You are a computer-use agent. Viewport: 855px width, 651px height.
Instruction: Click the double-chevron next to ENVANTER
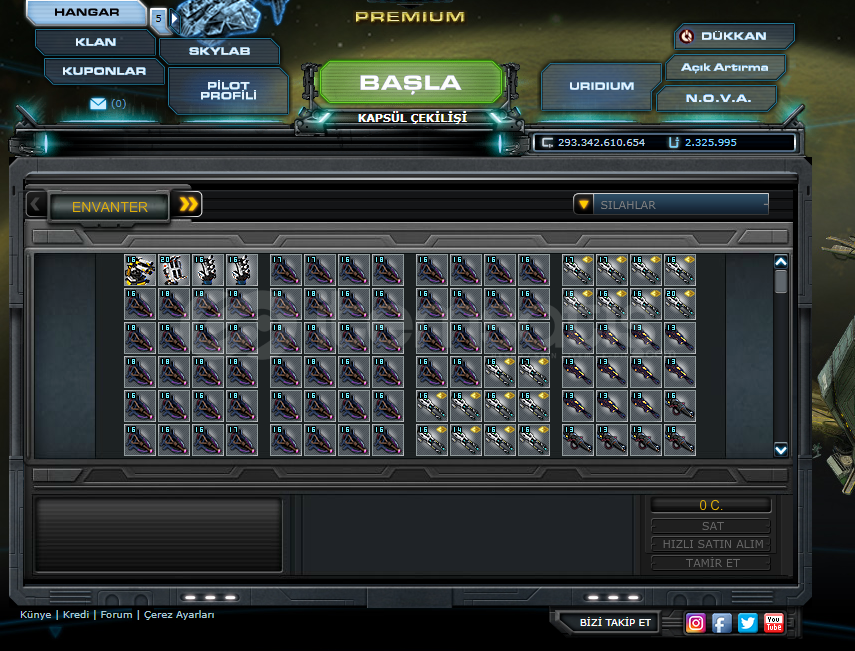click(188, 204)
